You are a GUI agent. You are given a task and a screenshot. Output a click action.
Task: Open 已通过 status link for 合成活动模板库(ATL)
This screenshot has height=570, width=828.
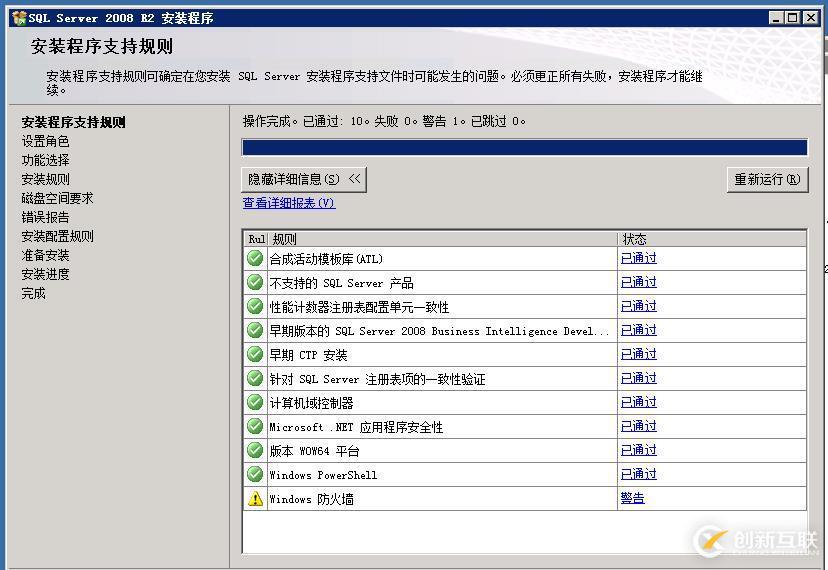tap(638, 258)
